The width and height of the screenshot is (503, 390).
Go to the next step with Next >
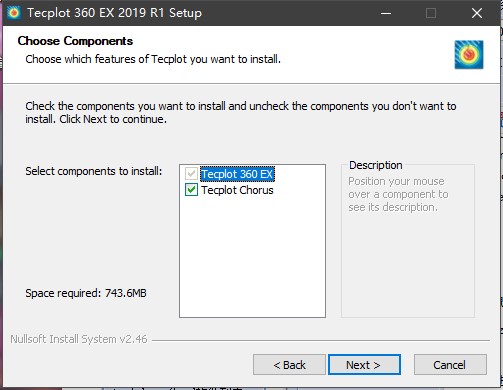(364, 365)
